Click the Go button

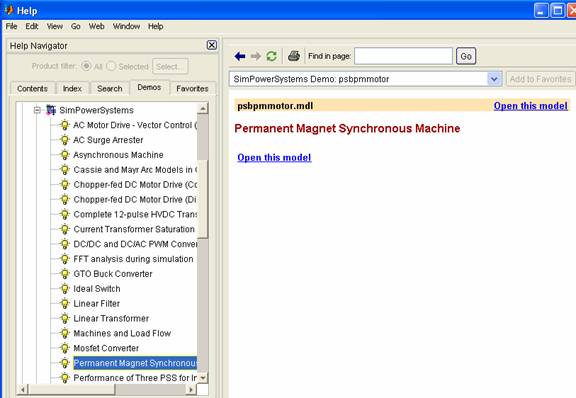[x=466, y=56]
